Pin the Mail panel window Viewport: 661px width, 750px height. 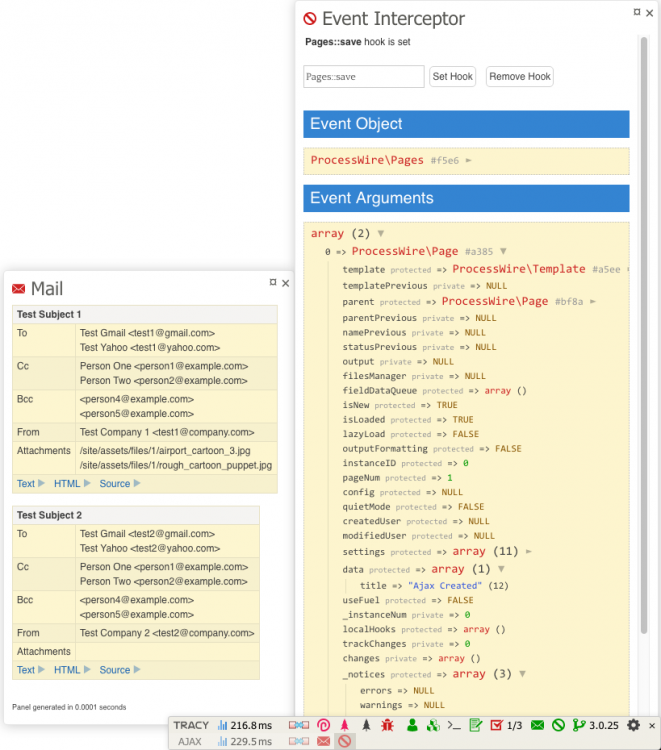point(273,282)
